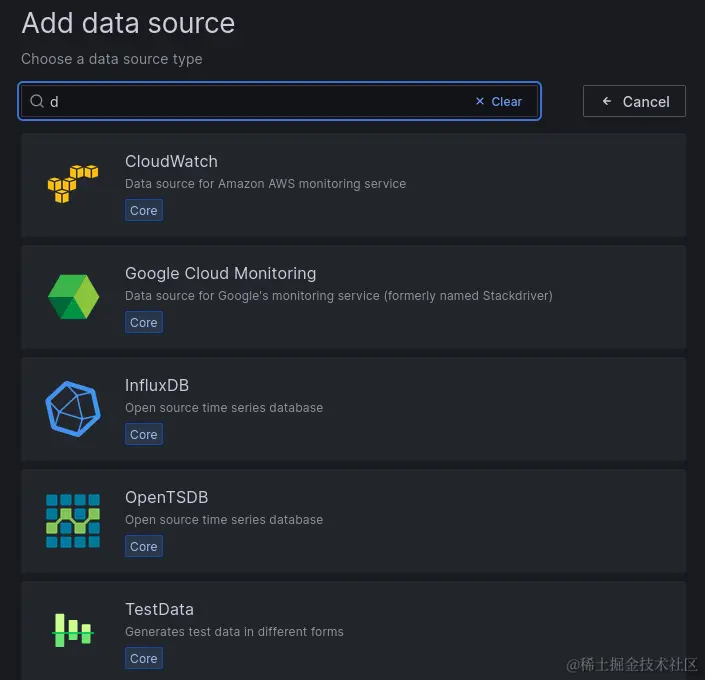Screen dimensions: 705x680
Task: Click the InfluxDB time series database description
Action: (224, 408)
